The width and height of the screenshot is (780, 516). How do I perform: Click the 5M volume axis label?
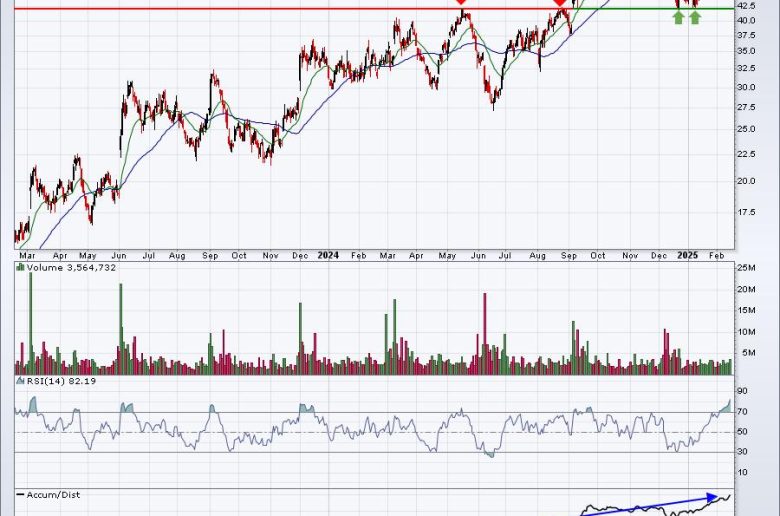(x=749, y=353)
